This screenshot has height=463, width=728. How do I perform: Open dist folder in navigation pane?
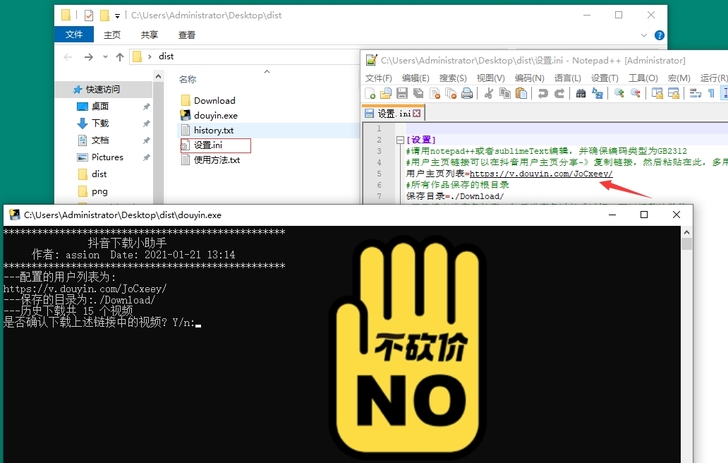[98, 174]
